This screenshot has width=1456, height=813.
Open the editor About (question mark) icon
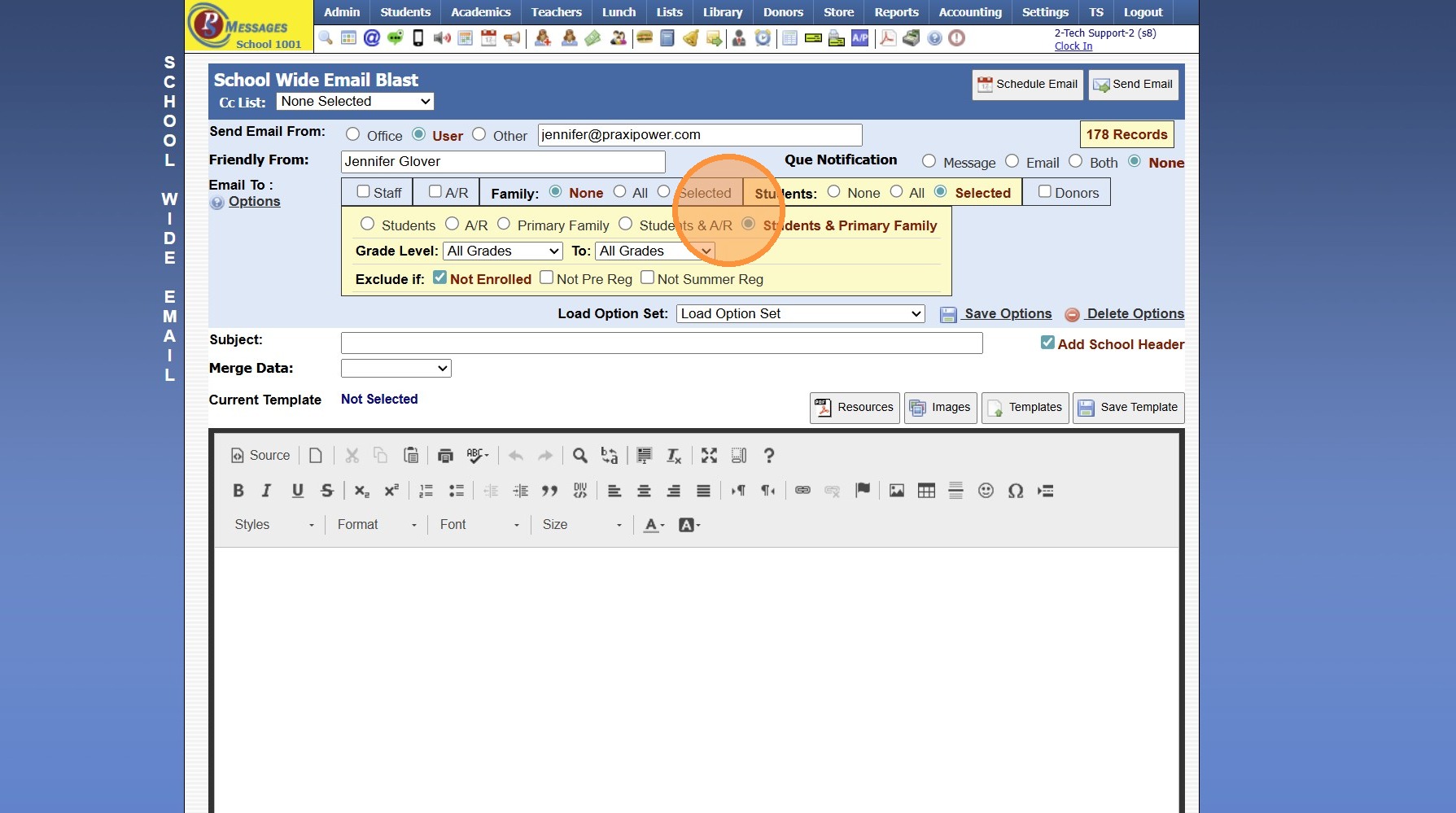pos(769,456)
